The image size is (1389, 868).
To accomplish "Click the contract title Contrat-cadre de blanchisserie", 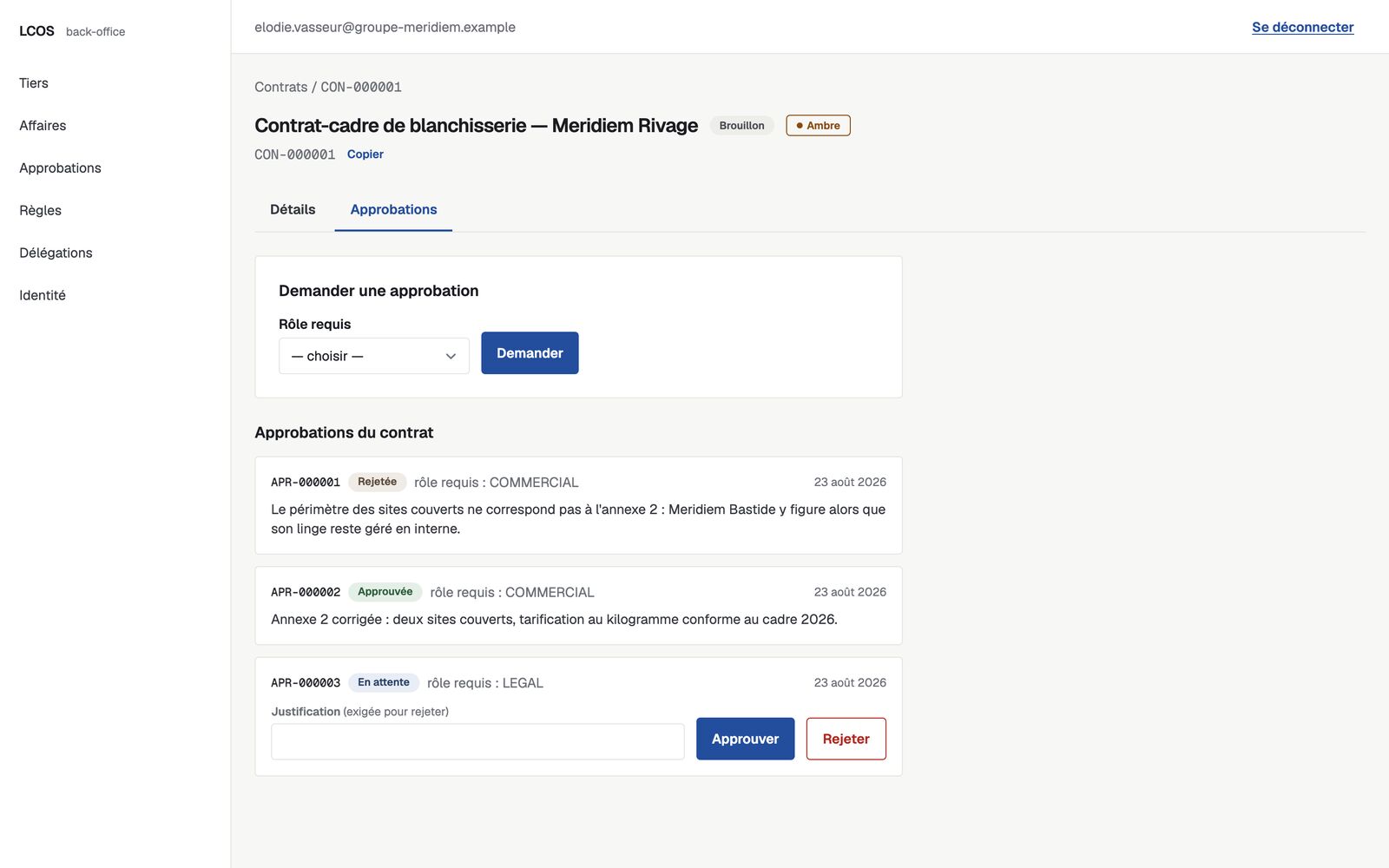I will pos(476,126).
